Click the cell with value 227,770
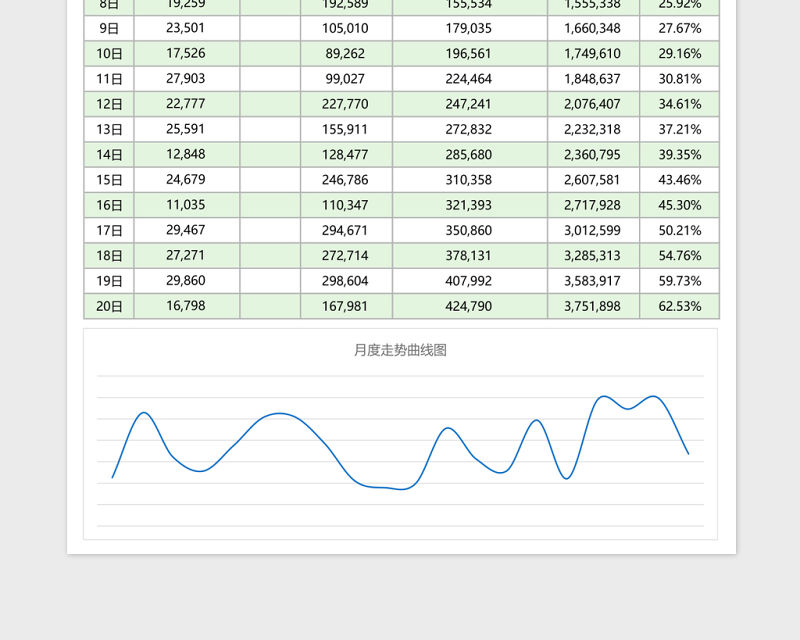Image resolution: width=800 pixels, height=640 pixels. [346, 104]
